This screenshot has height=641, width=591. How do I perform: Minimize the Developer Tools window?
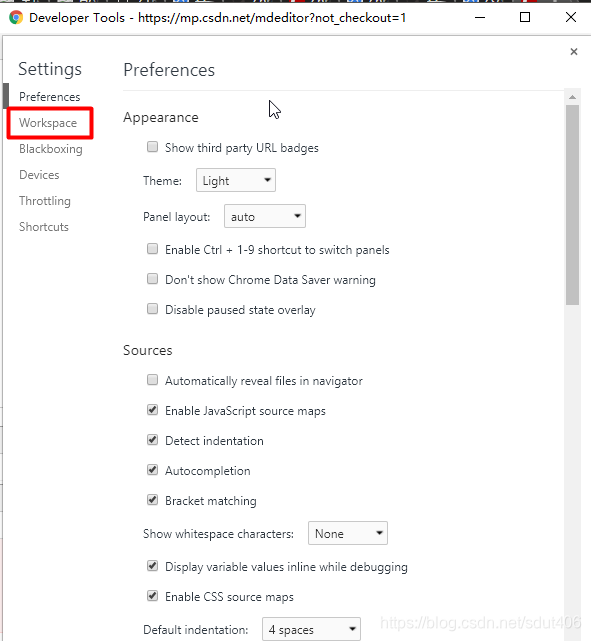tap(480, 18)
